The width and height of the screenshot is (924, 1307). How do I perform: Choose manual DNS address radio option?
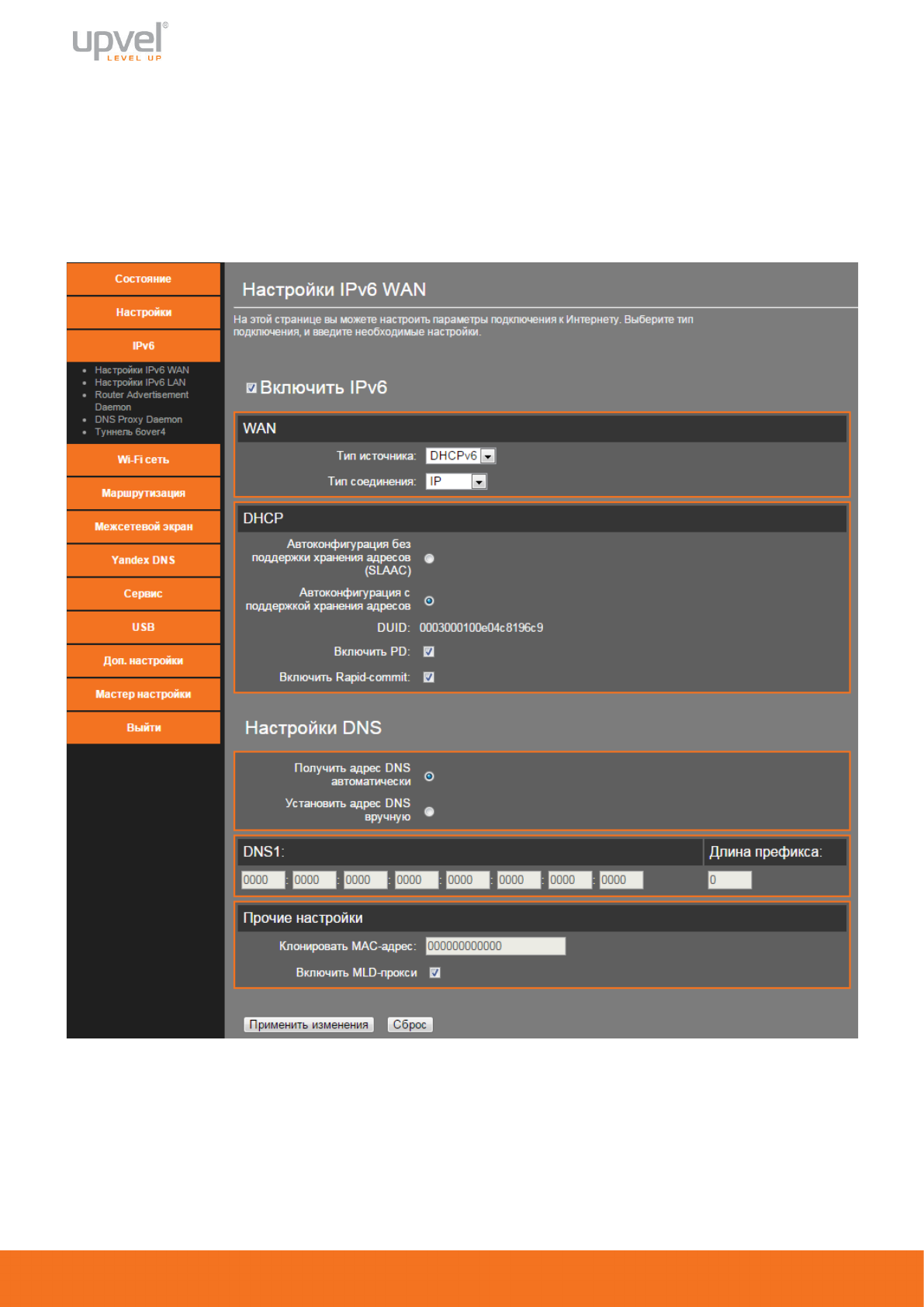[x=429, y=812]
